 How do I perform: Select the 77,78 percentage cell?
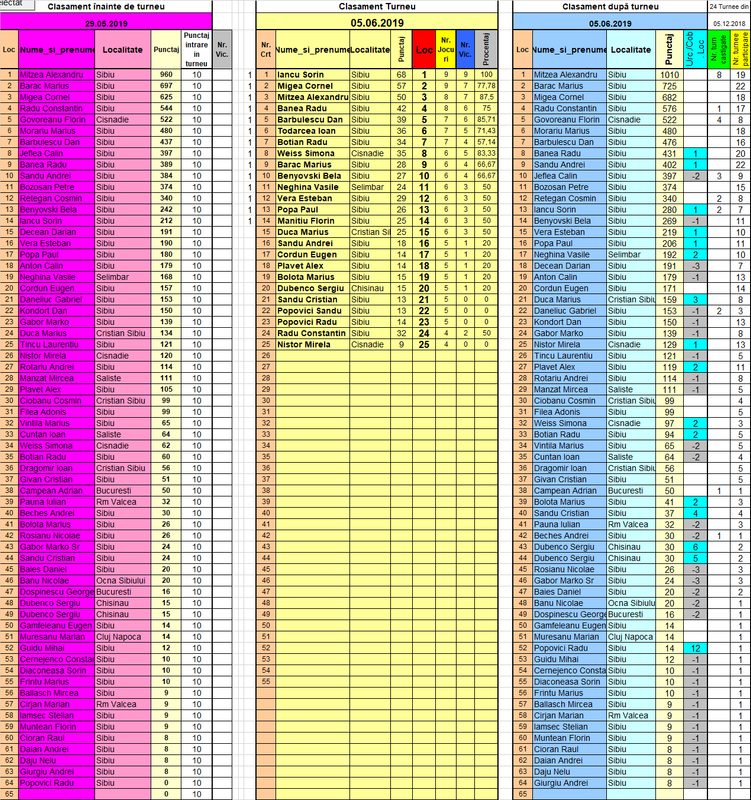pyautogui.click(x=486, y=86)
